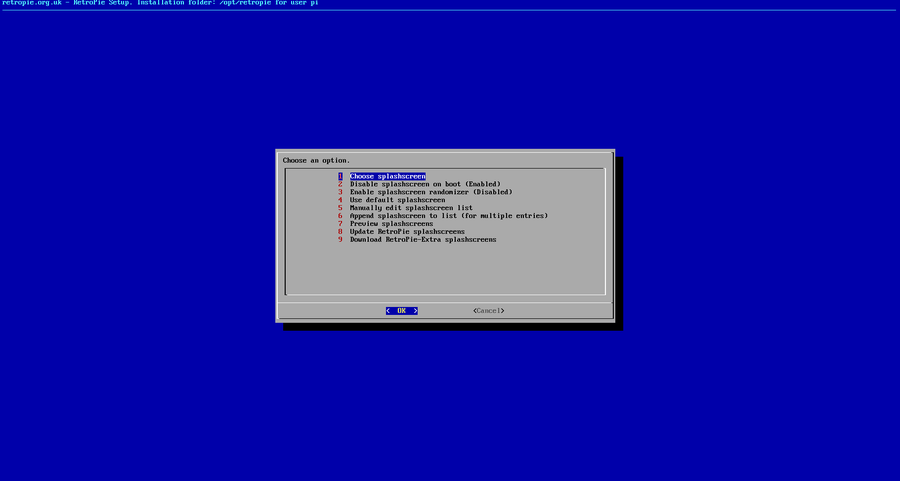Click the red number 7 tag
Viewport: 900px width, 481px height.
(340, 224)
